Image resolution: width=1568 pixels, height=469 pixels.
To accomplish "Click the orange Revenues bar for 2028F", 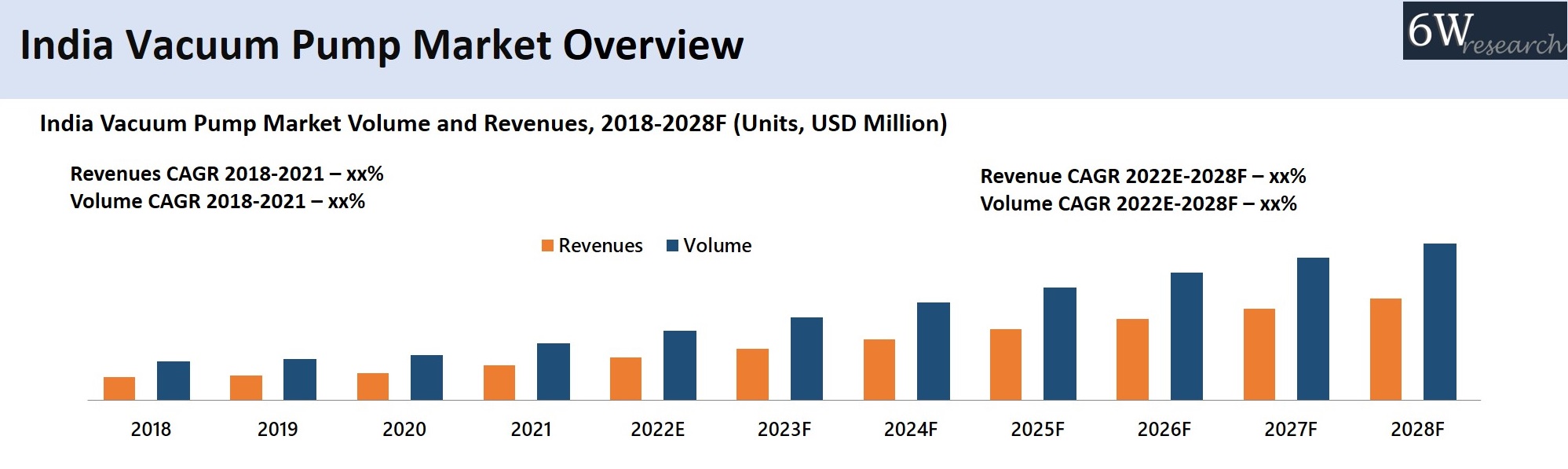I will pyautogui.click(x=1385, y=350).
